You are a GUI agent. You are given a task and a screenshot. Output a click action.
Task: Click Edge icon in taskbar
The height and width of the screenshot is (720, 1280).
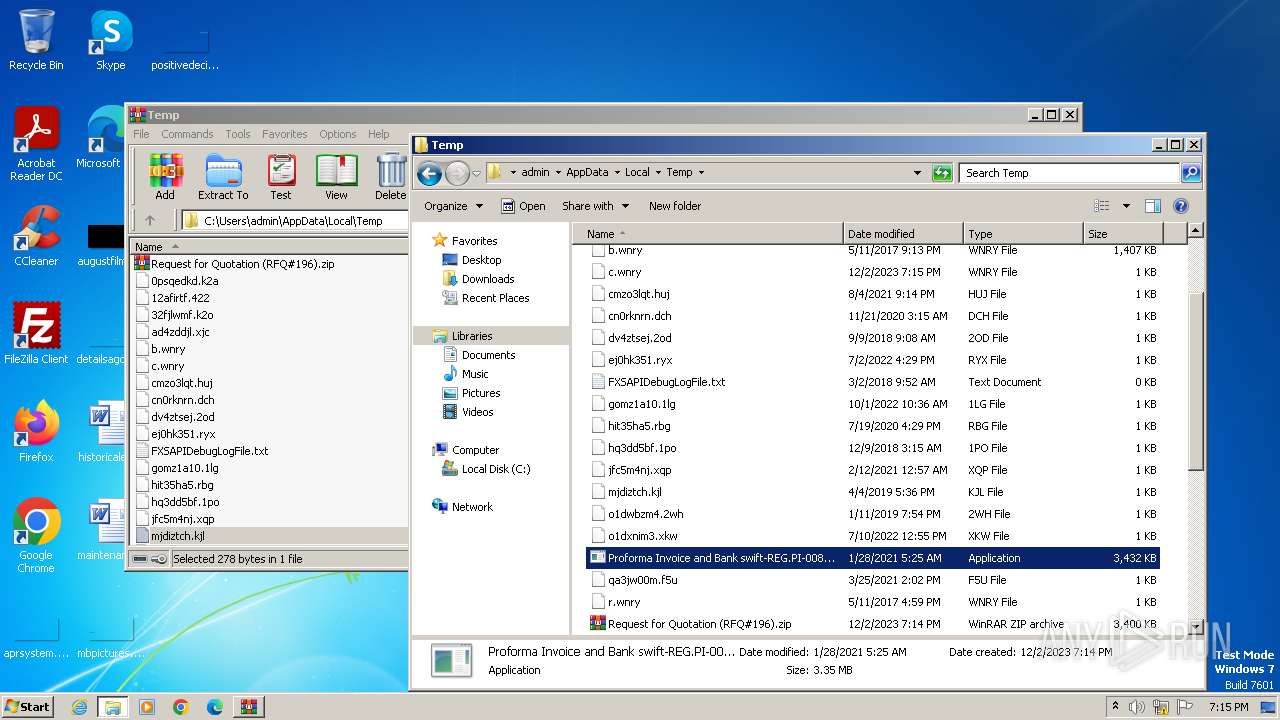point(215,707)
